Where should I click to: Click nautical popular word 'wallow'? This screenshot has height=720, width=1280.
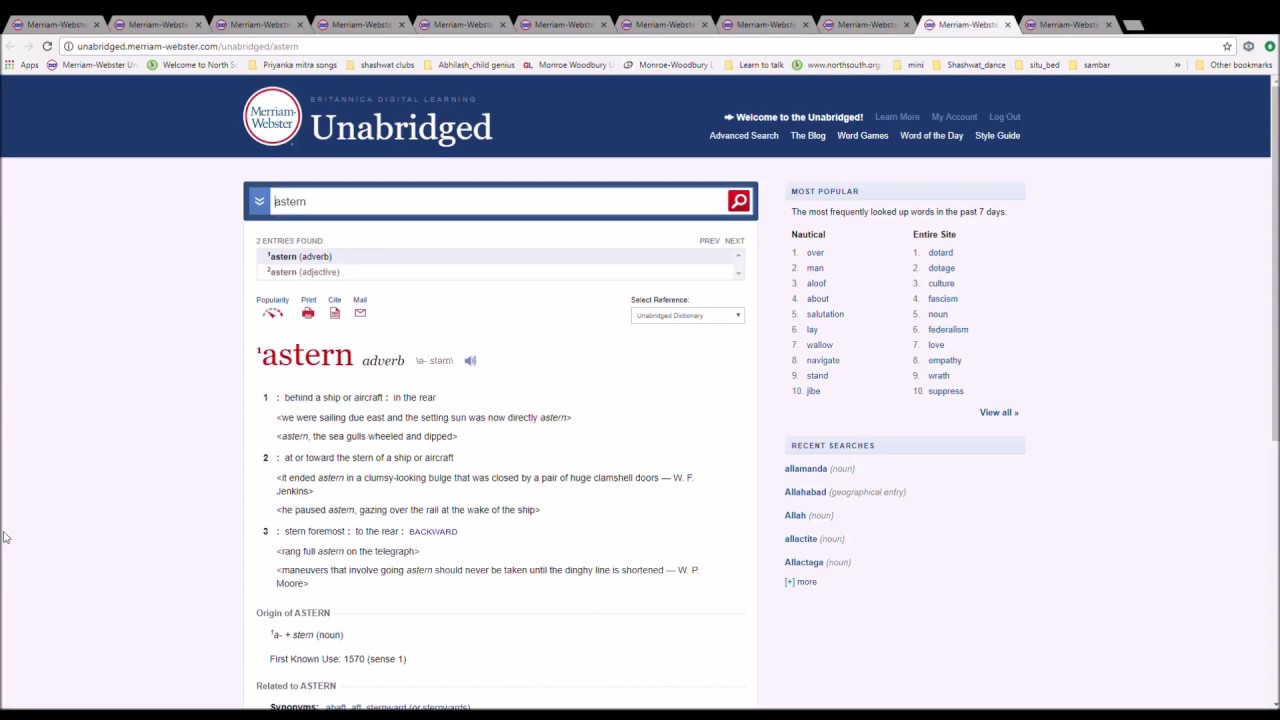pyautogui.click(x=820, y=345)
